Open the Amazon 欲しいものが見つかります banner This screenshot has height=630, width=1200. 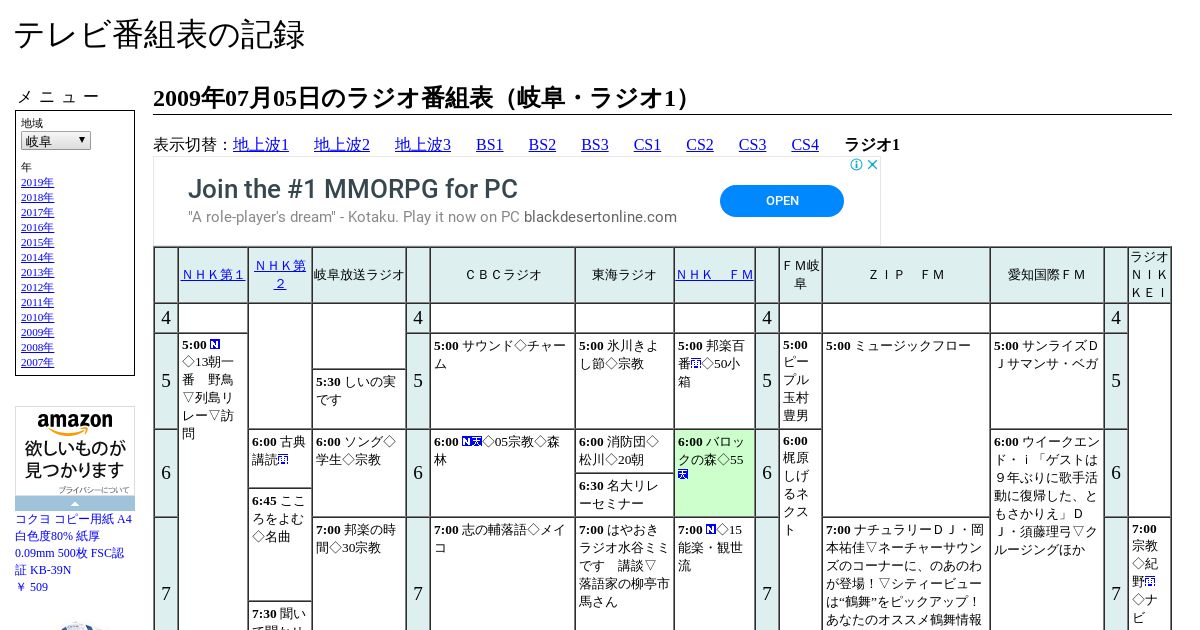click(75, 453)
